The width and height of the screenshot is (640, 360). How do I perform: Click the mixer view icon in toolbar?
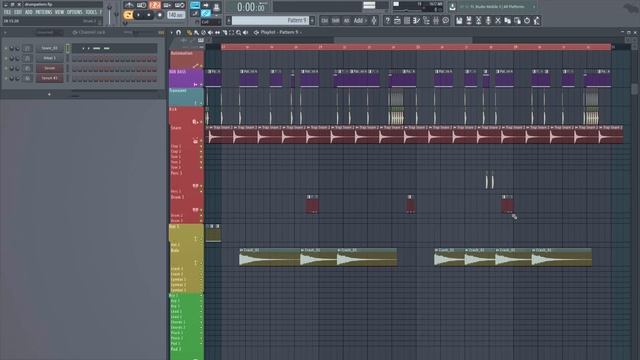pos(436,20)
